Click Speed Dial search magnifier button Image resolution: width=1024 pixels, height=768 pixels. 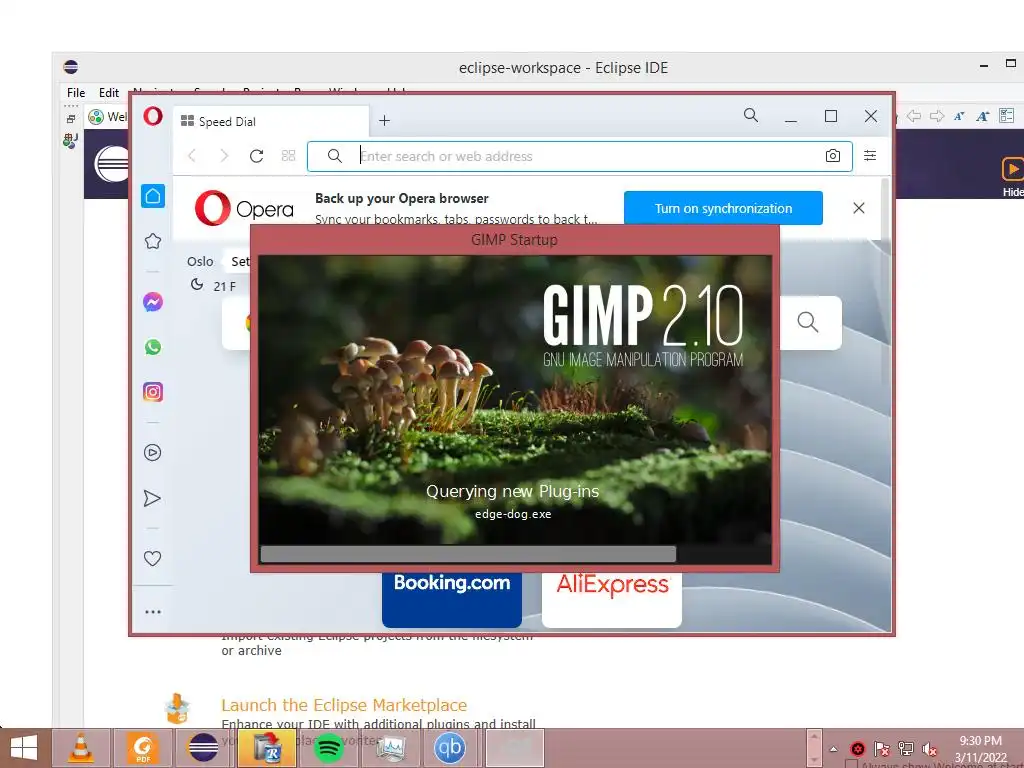pyautogui.click(x=808, y=322)
